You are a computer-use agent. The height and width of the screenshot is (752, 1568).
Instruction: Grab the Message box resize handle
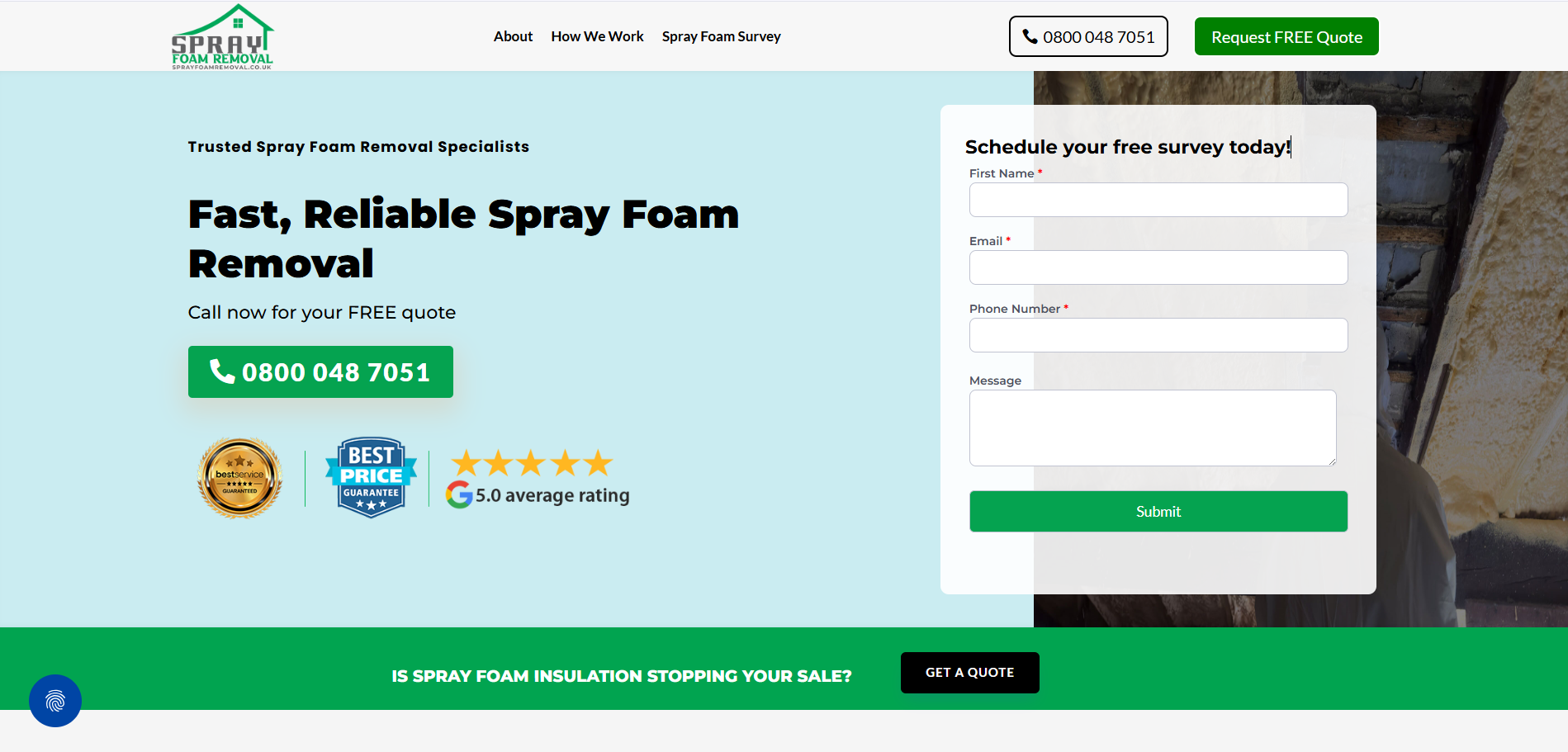point(1332,461)
